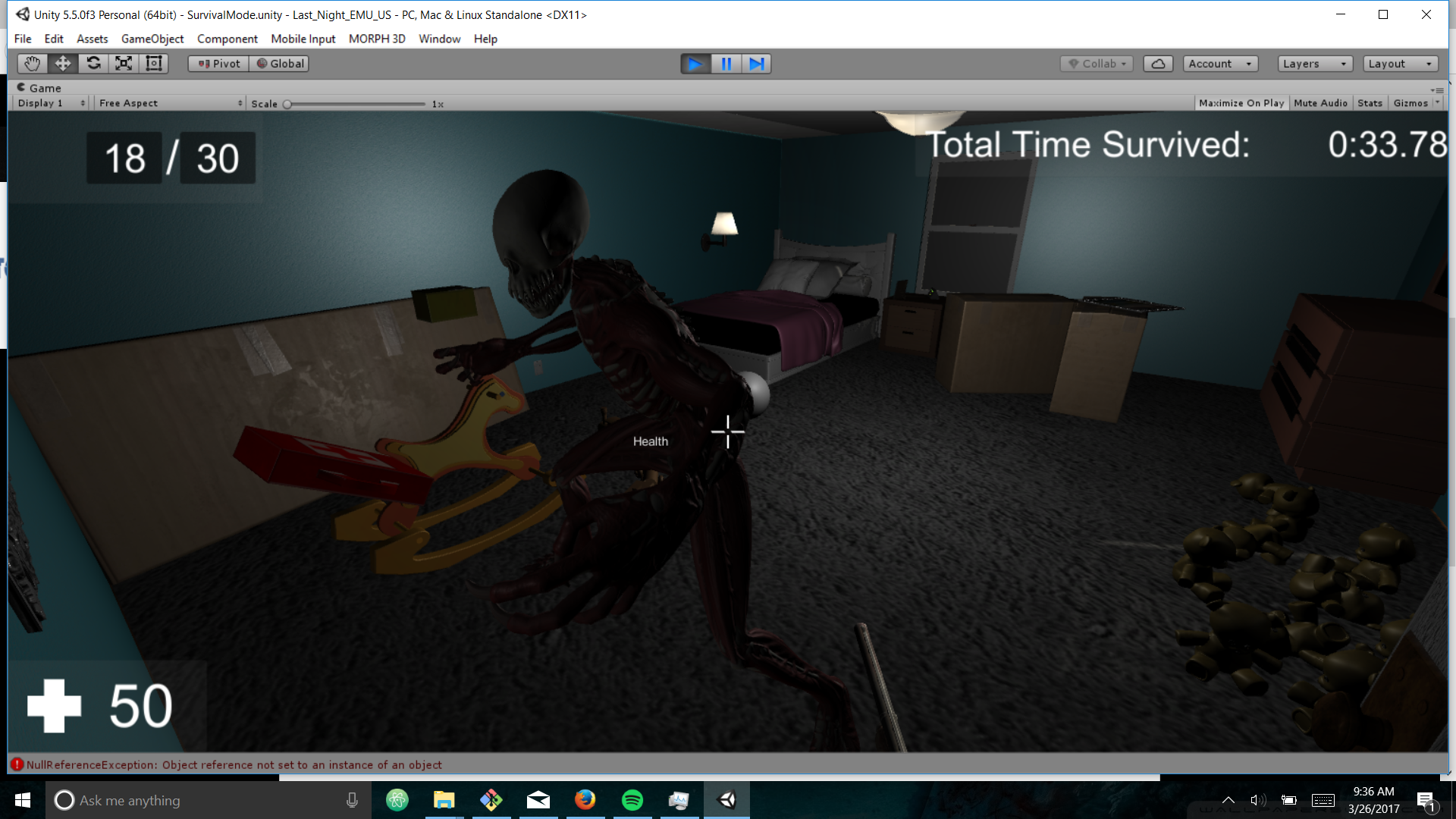Step forward one frame

click(x=756, y=64)
